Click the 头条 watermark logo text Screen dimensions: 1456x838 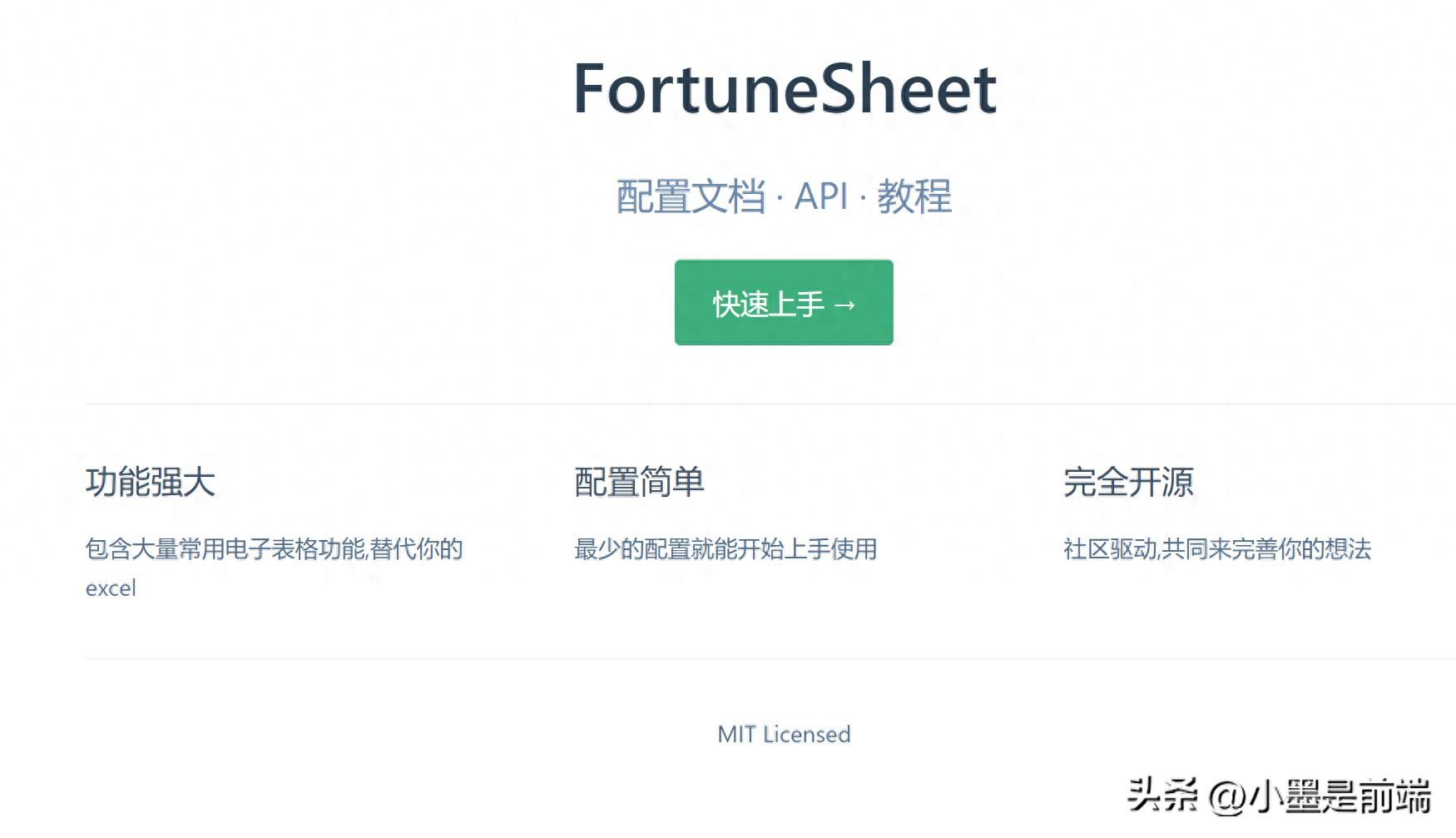click(1161, 796)
